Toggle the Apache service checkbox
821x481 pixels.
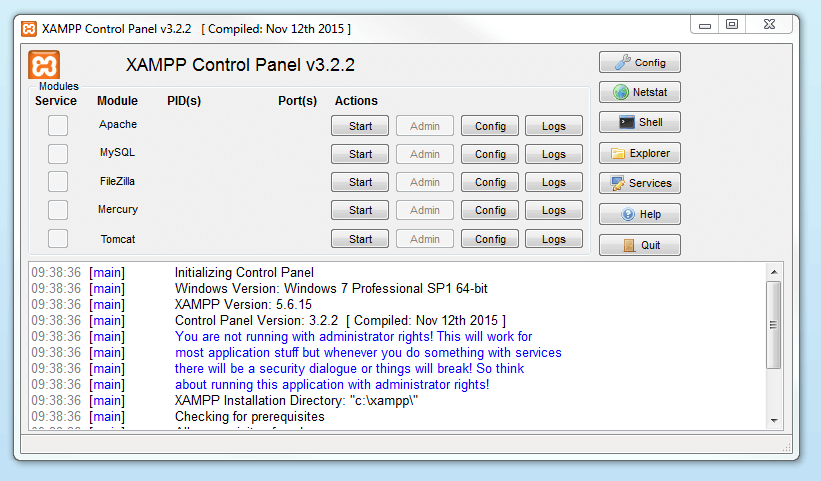point(58,125)
